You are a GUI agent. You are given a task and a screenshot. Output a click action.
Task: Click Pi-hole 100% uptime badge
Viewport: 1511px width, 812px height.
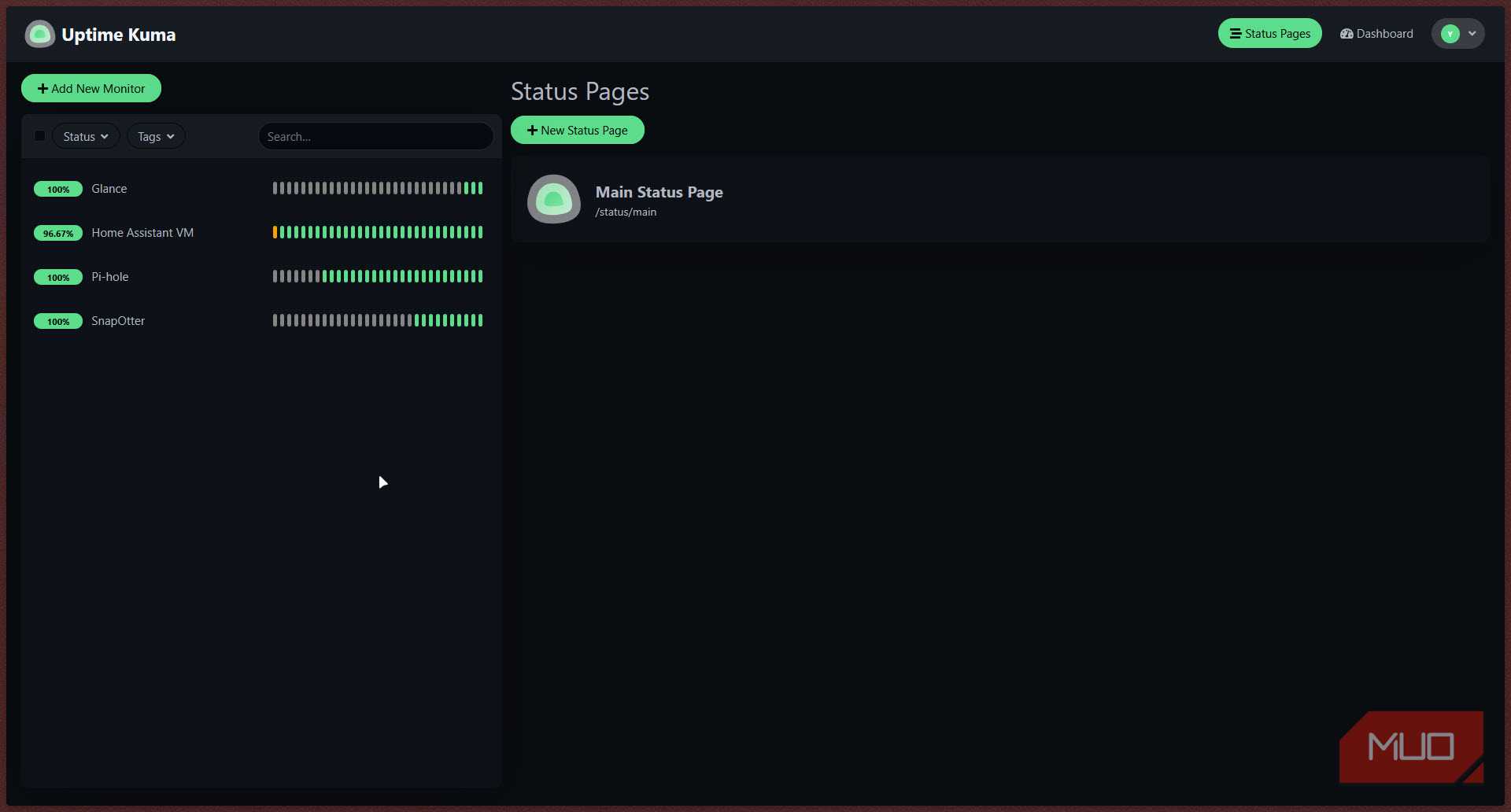click(58, 277)
